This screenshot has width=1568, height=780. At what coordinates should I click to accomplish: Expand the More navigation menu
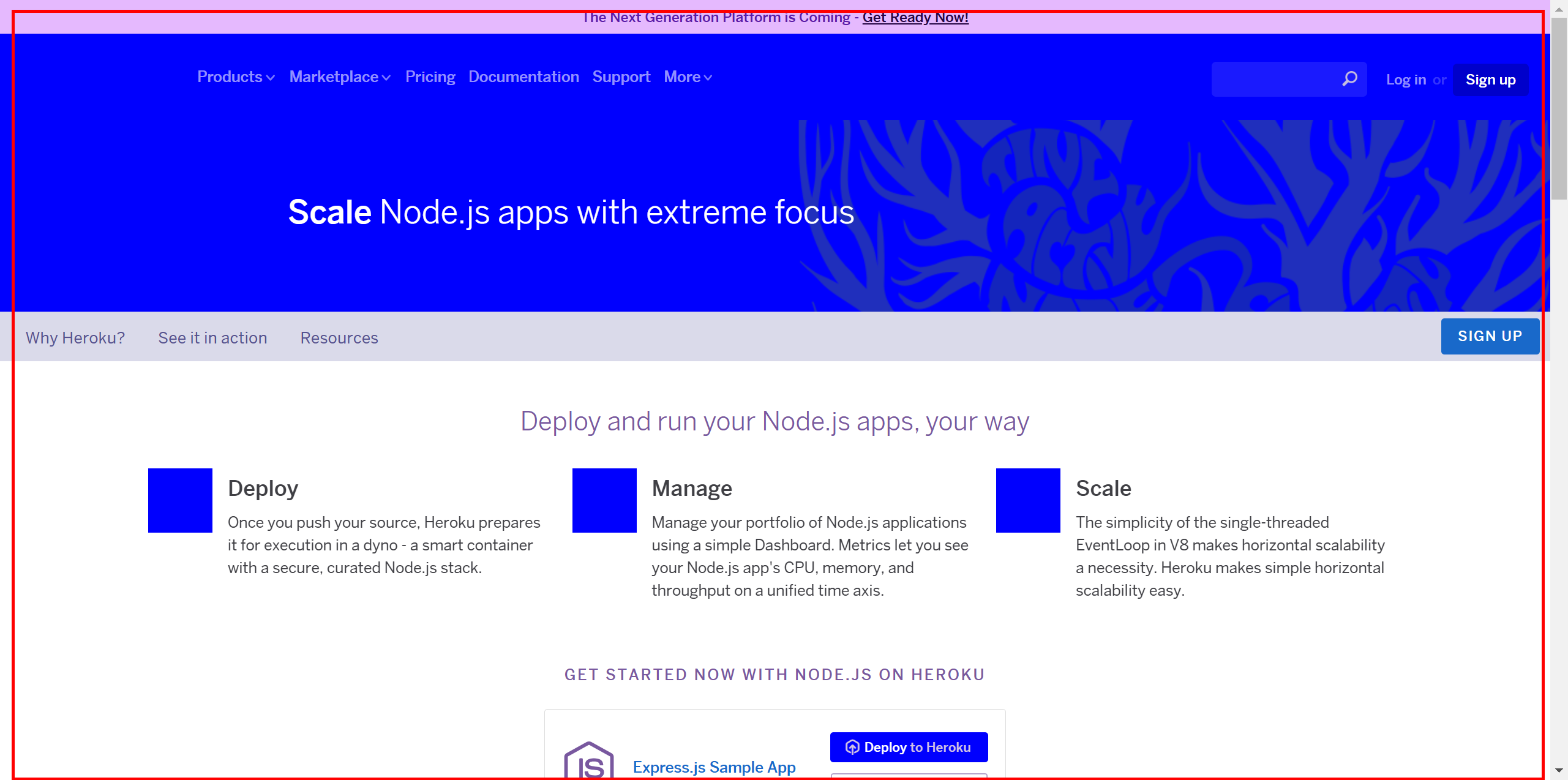click(688, 77)
